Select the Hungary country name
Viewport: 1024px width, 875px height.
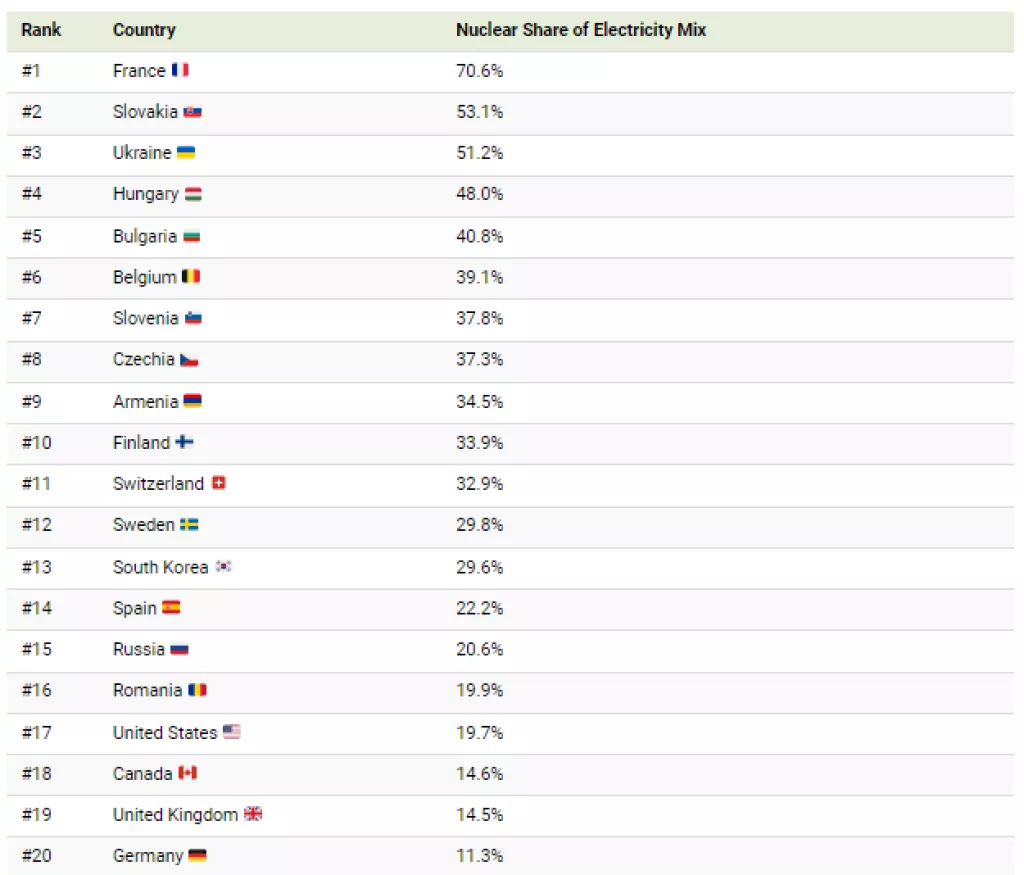[145, 194]
